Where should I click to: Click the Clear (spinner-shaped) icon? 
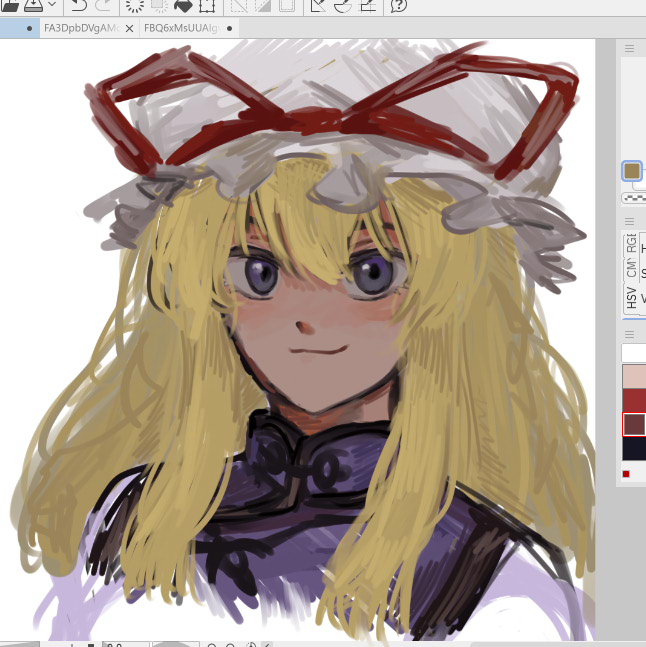pyautogui.click(x=134, y=5)
